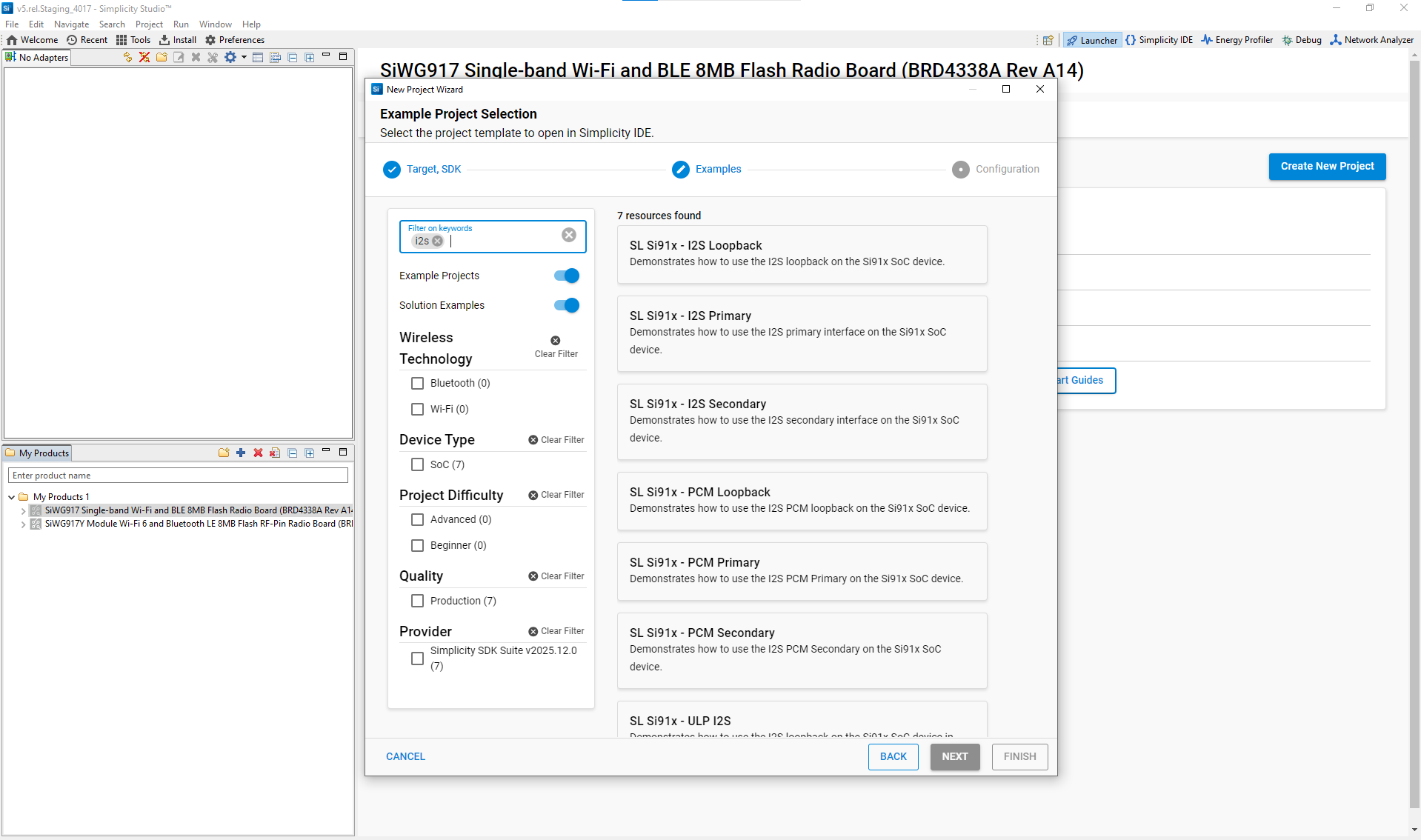Image resolution: width=1421 pixels, height=840 pixels.
Task: Clear the keyword filter text with X icon
Action: click(x=568, y=235)
